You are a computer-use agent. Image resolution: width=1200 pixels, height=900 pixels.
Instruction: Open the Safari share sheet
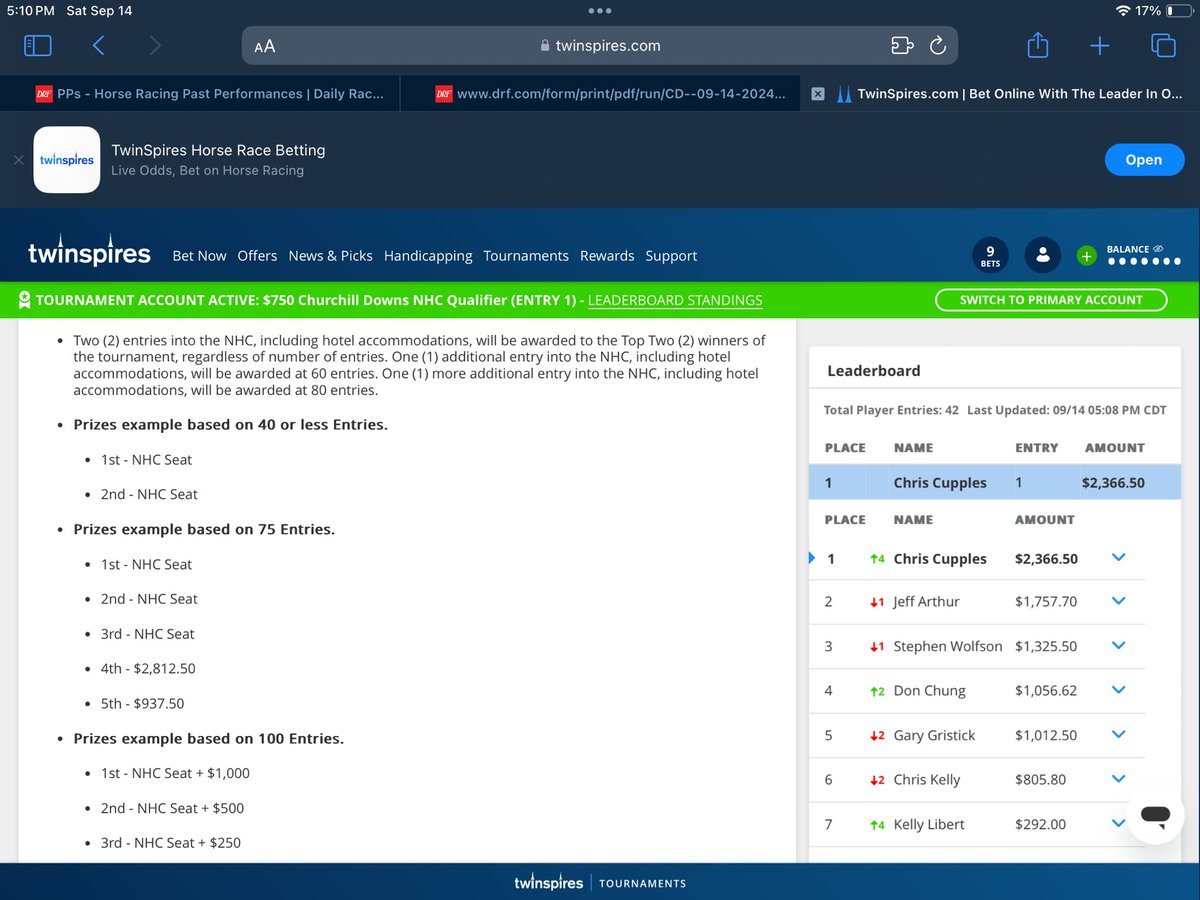pos(1038,45)
